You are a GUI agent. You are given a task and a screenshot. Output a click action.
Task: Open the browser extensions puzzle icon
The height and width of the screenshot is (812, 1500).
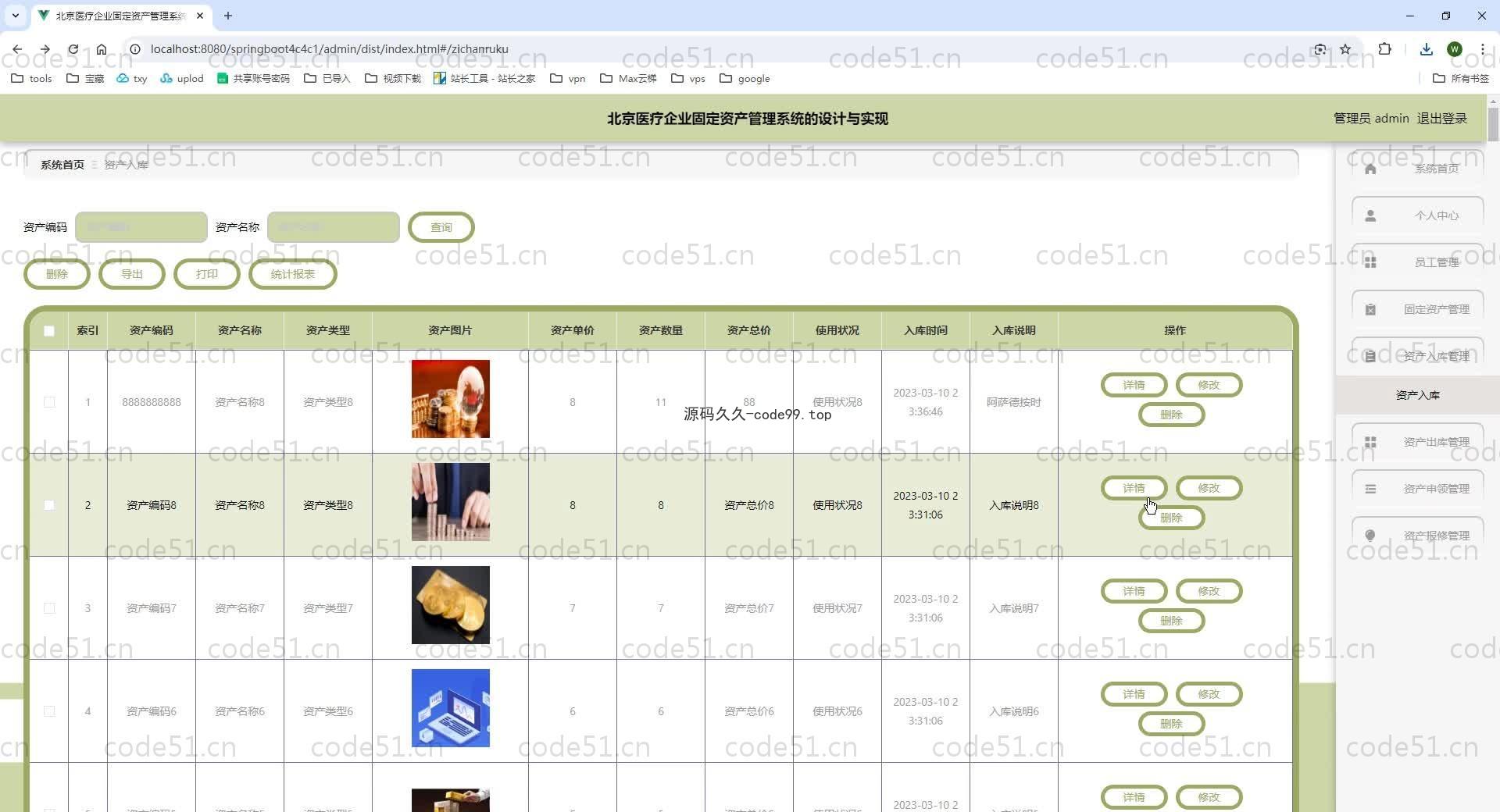pos(1384,49)
